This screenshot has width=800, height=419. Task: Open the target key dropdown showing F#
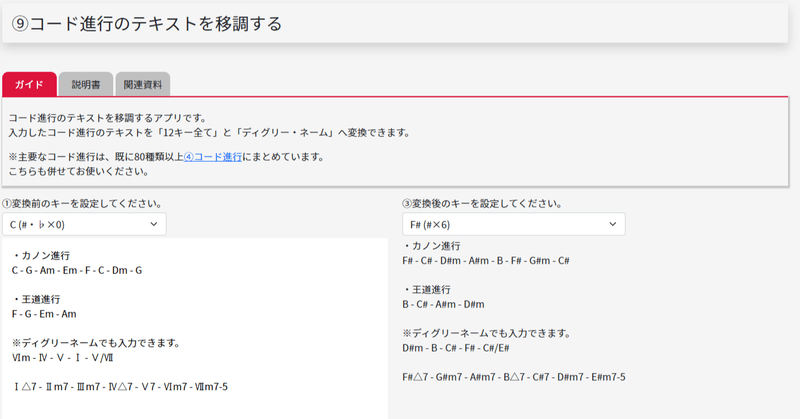coord(514,225)
